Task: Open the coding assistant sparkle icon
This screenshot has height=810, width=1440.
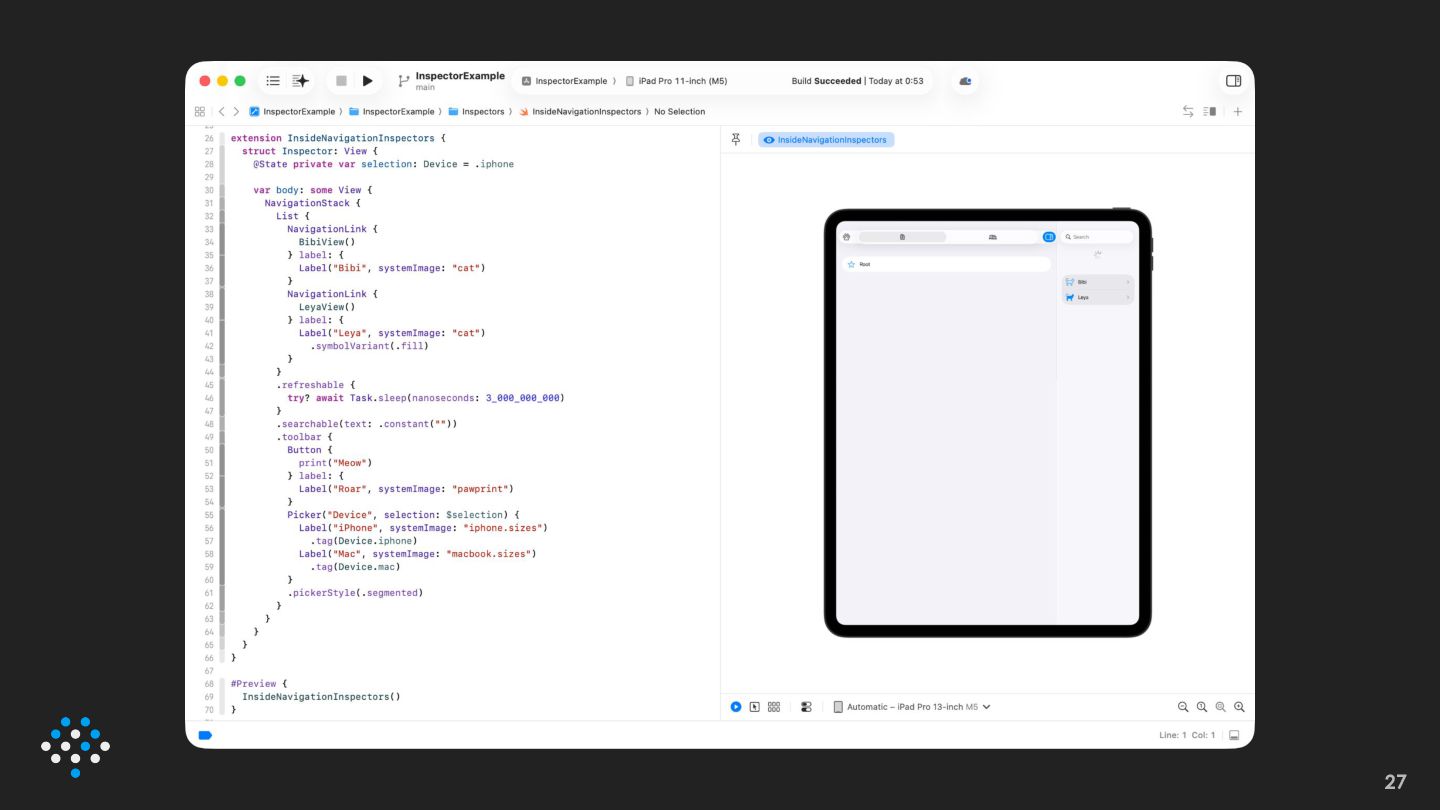Action: (300, 81)
